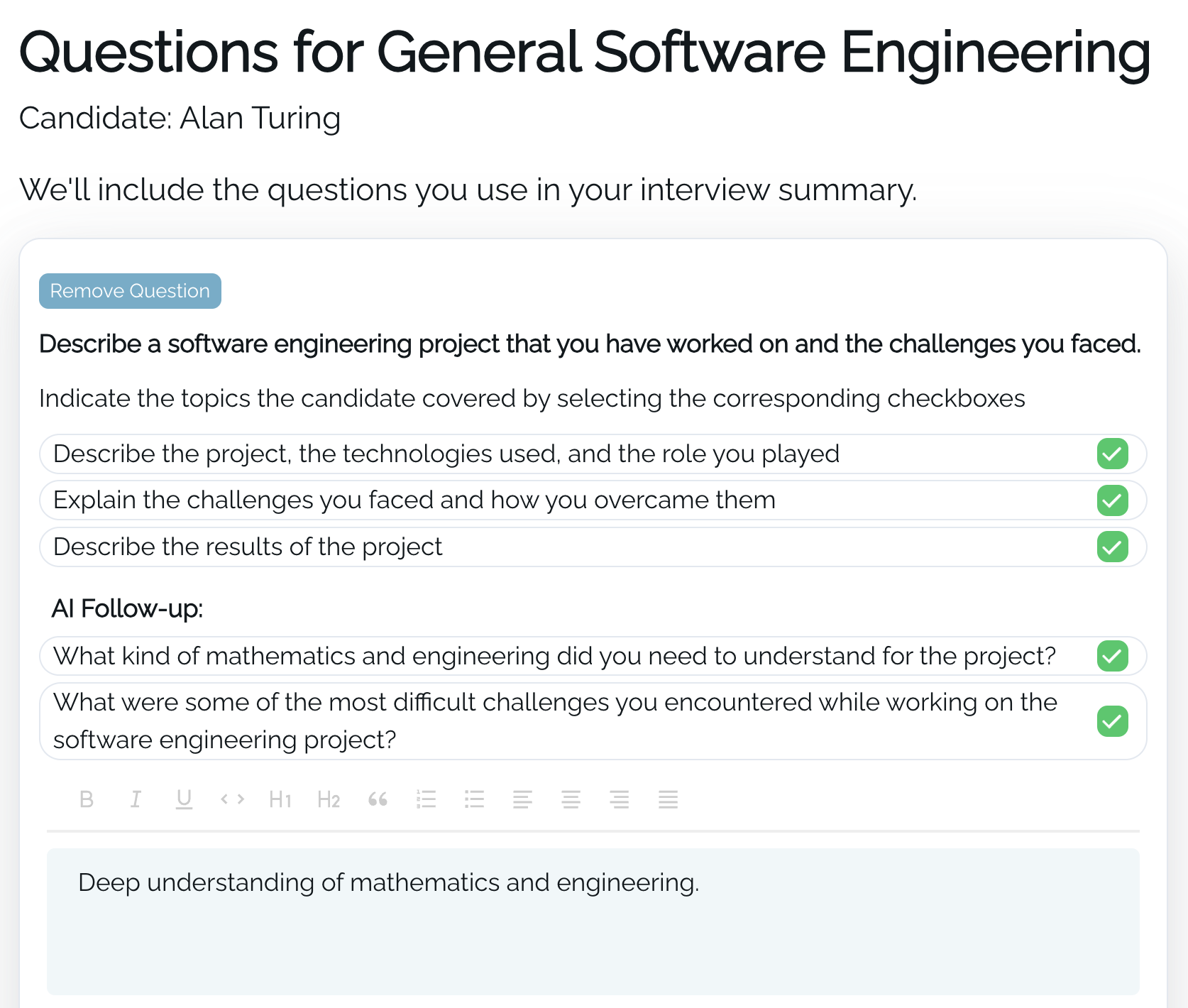The width and height of the screenshot is (1188, 1008).
Task: Insert a blockquote in notes
Action: click(x=378, y=799)
